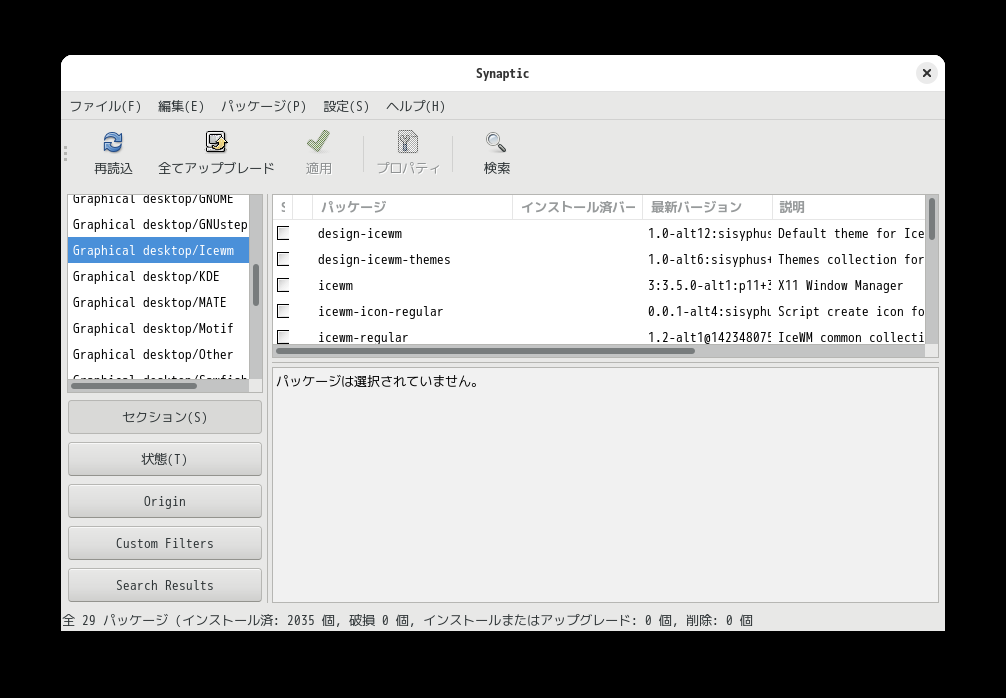The image size is (1006, 698).
Task: Select Graphical desktop/Motif in the section list
Action: pos(158,328)
